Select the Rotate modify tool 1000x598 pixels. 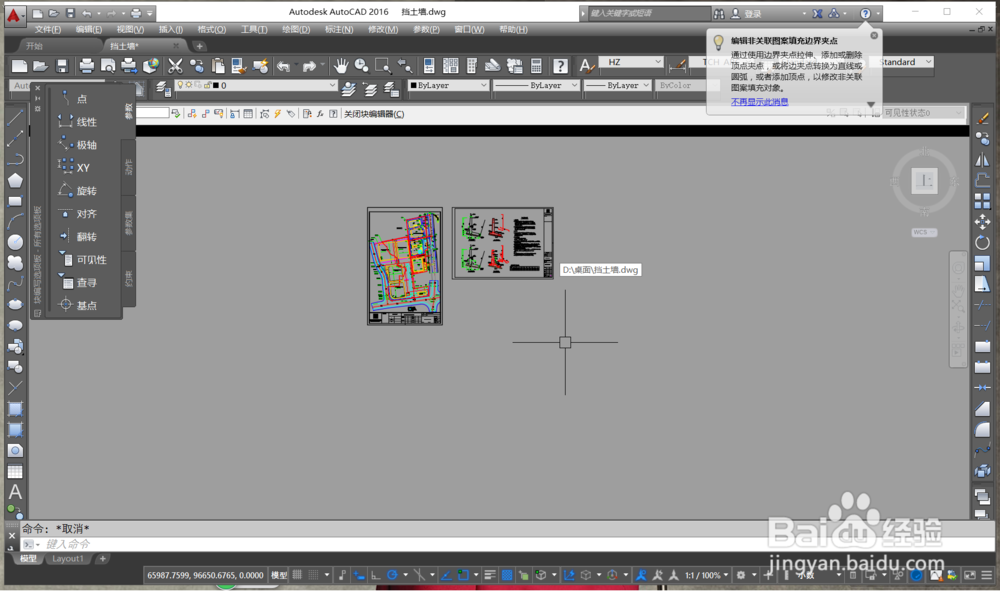coord(982,242)
